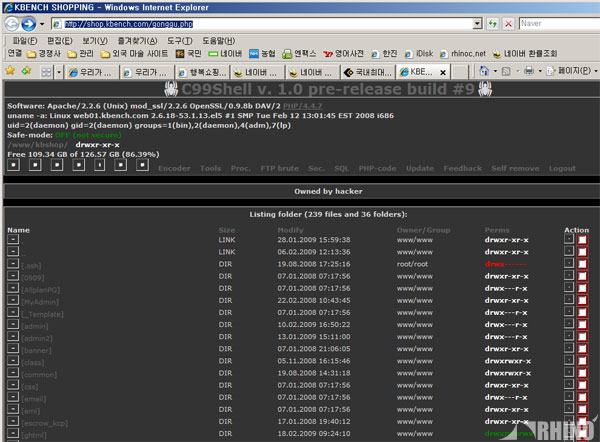
Task: Click the Modify column header
Action: 290,230
